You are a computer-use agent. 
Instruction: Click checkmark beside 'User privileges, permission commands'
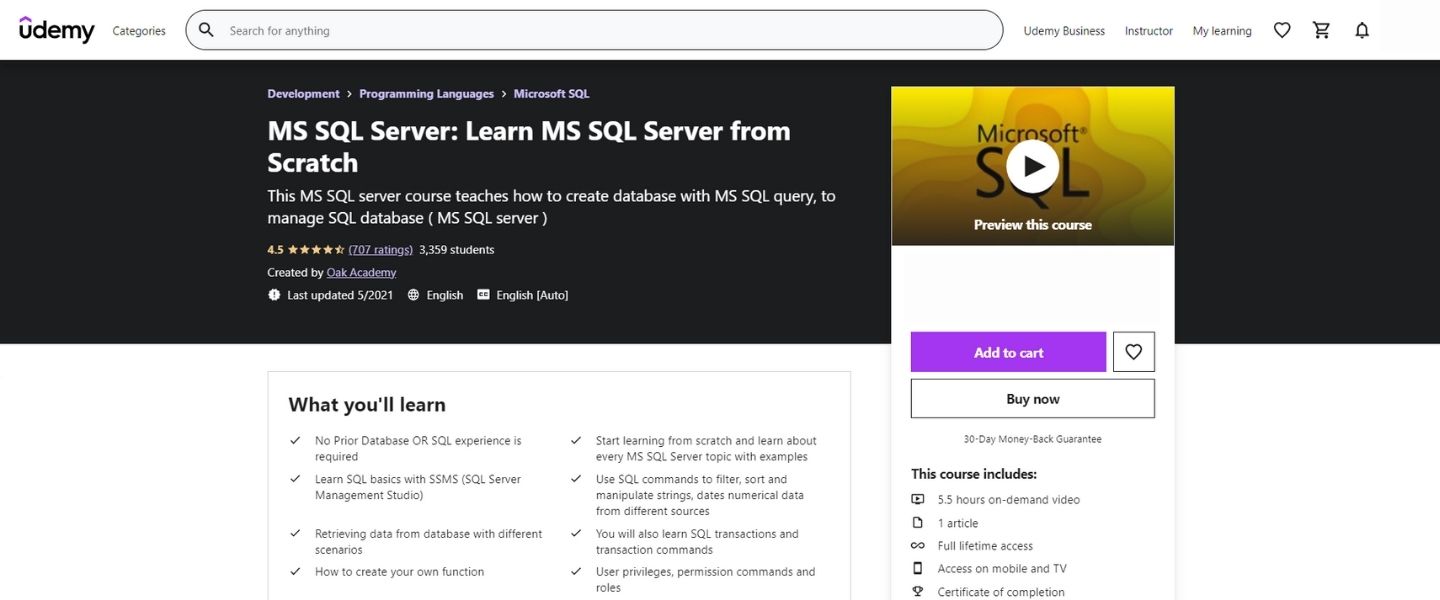pyautogui.click(x=576, y=572)
